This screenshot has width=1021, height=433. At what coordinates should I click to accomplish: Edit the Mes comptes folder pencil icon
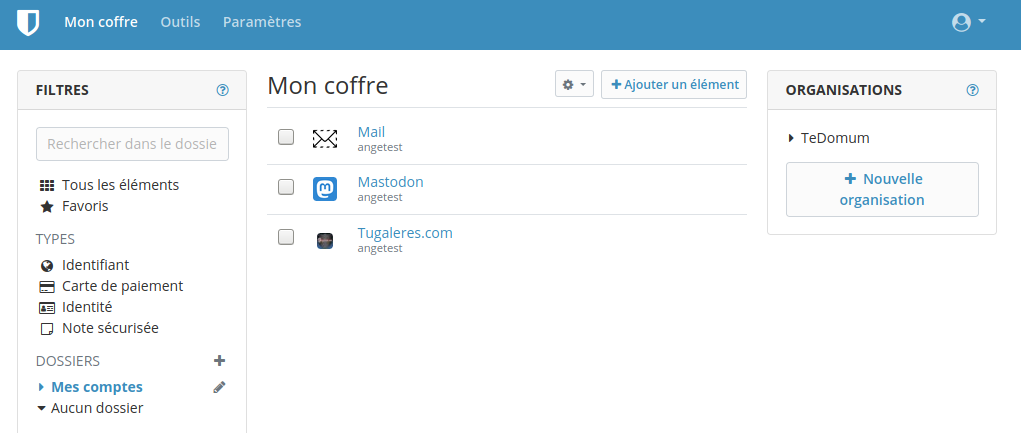coord(220,387)
